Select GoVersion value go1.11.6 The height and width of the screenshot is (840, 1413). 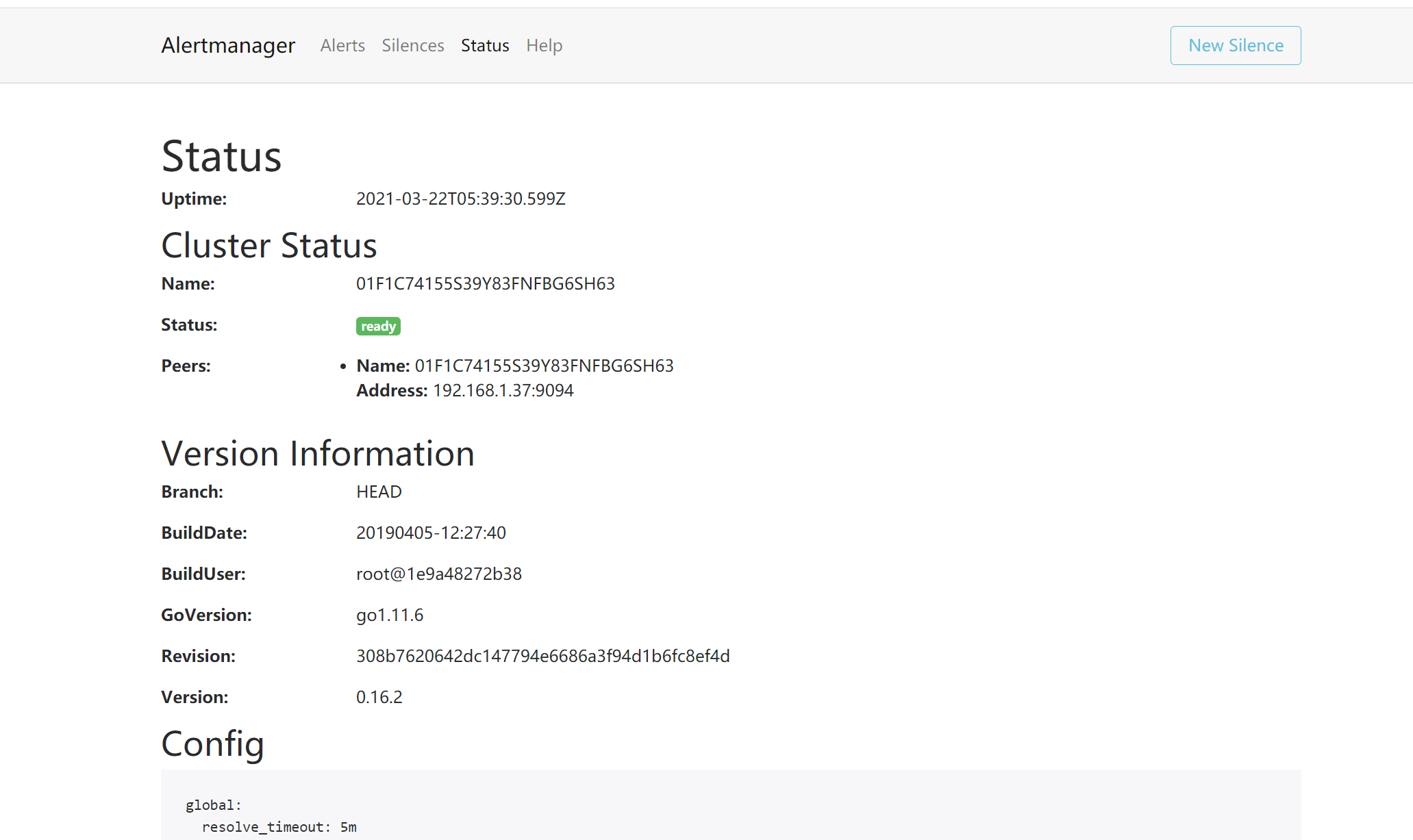[x=390, y=615]
